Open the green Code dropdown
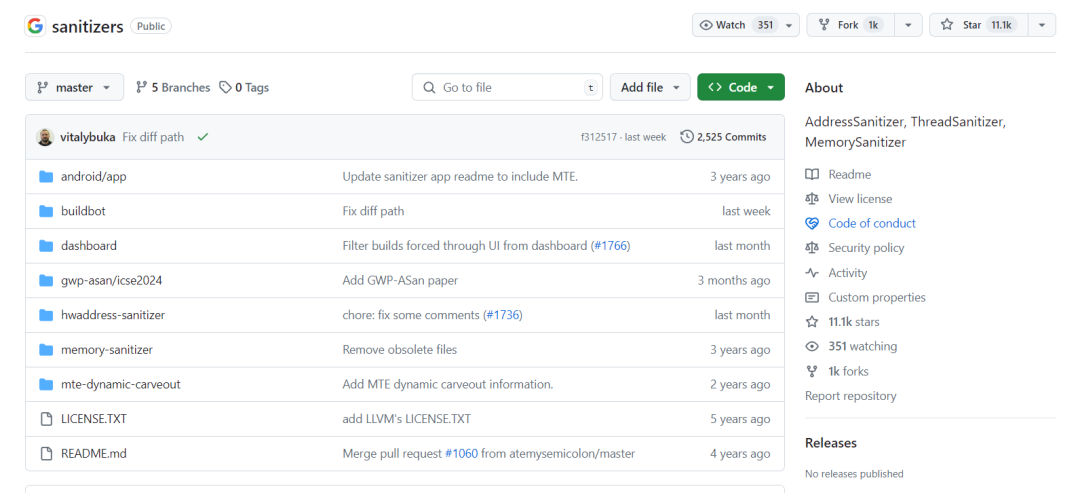 740,87
